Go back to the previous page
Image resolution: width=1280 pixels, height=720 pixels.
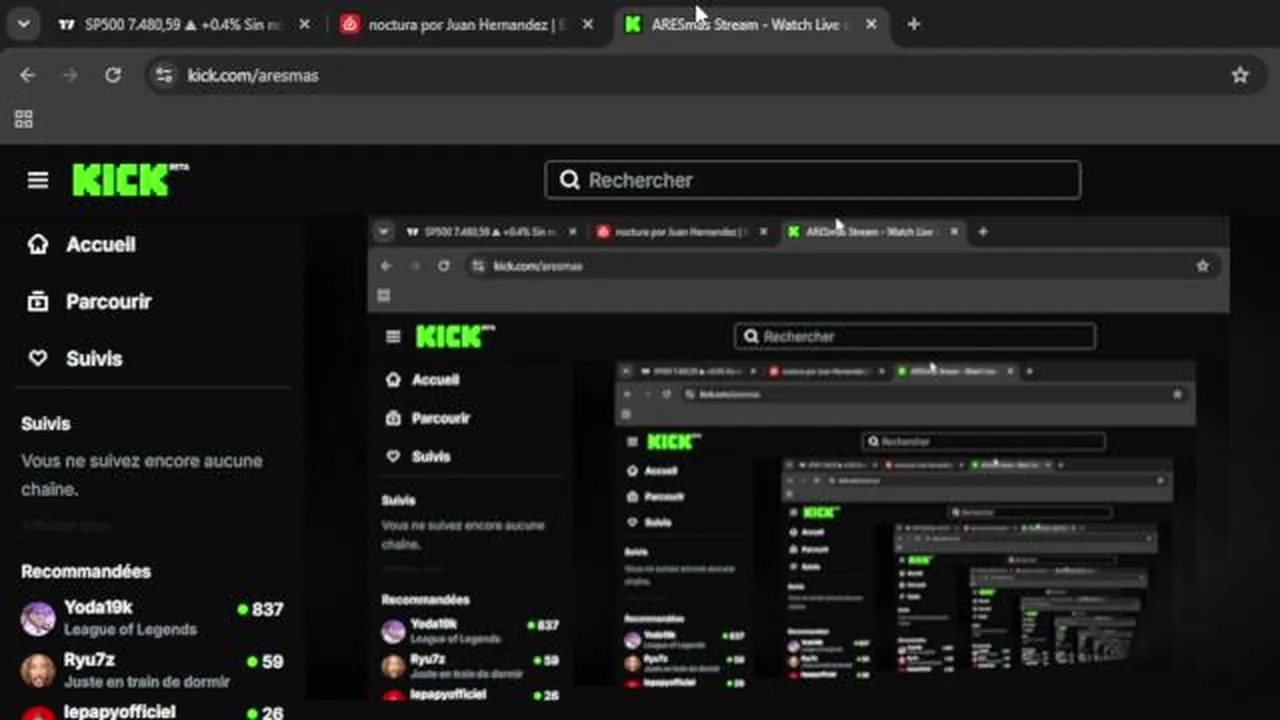pyautogui.click(x=27, y=75)
